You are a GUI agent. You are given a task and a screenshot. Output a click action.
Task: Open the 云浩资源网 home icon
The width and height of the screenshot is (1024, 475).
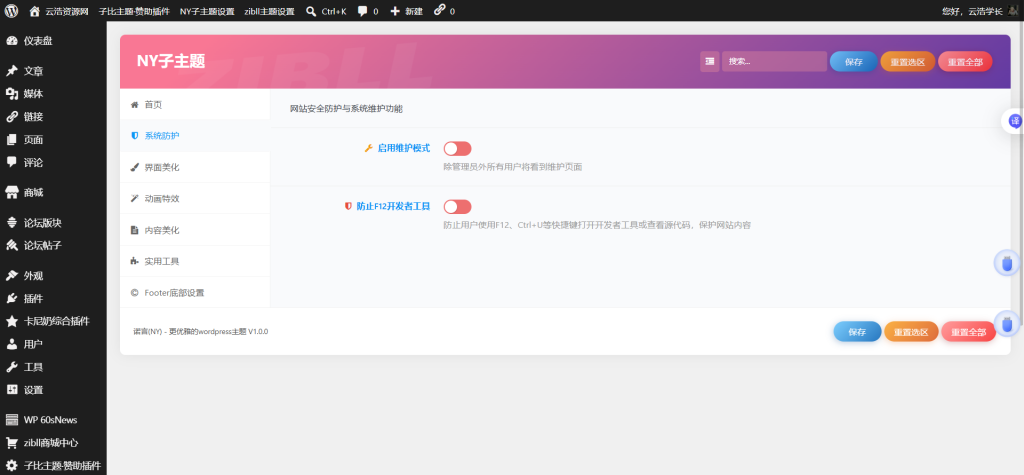click(35, 11)
